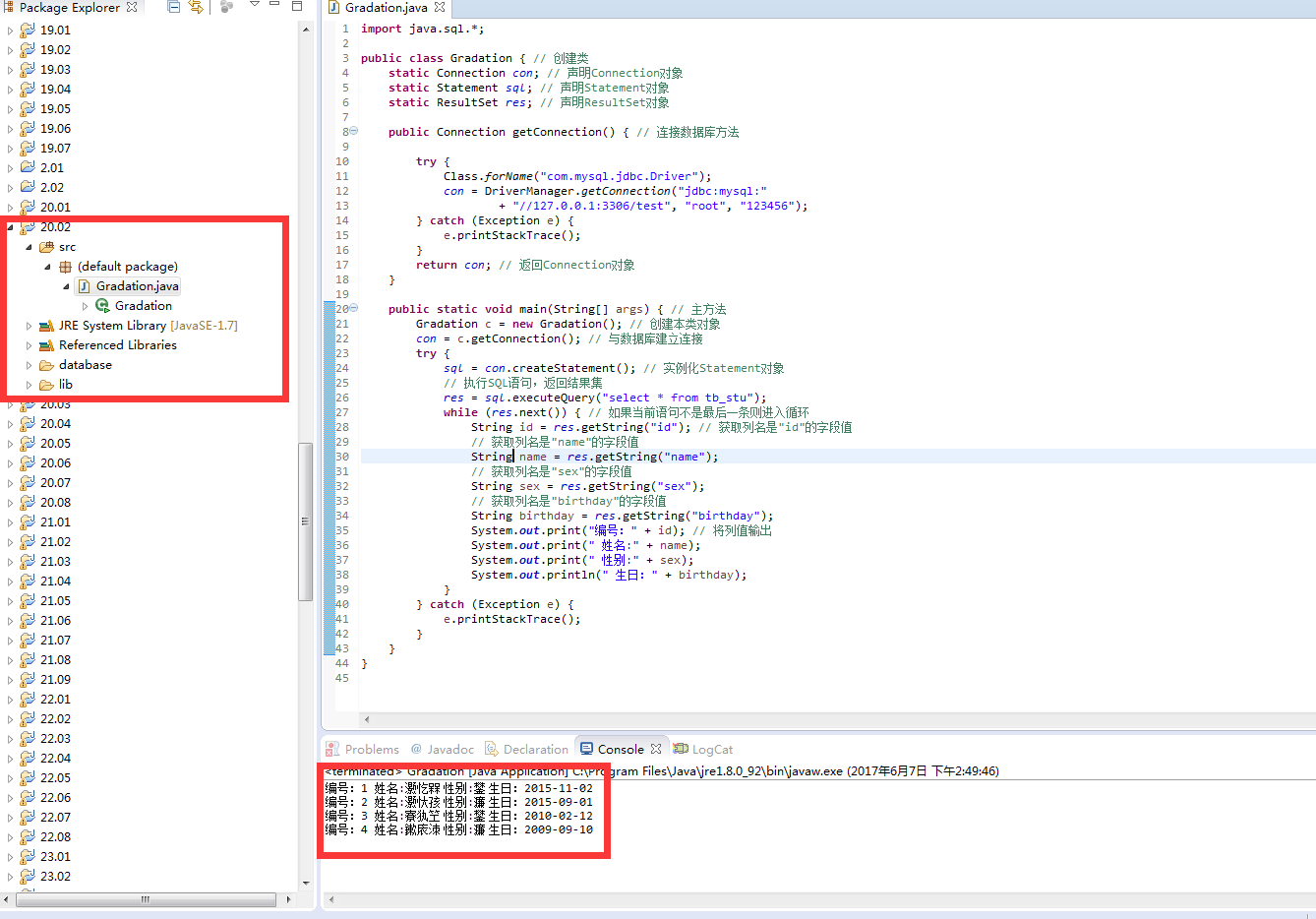Image resolution: width=1316 pixels, height=919 pixels.
Task: Click the LogCat tab icon
Action: click(x=681, y=749)
